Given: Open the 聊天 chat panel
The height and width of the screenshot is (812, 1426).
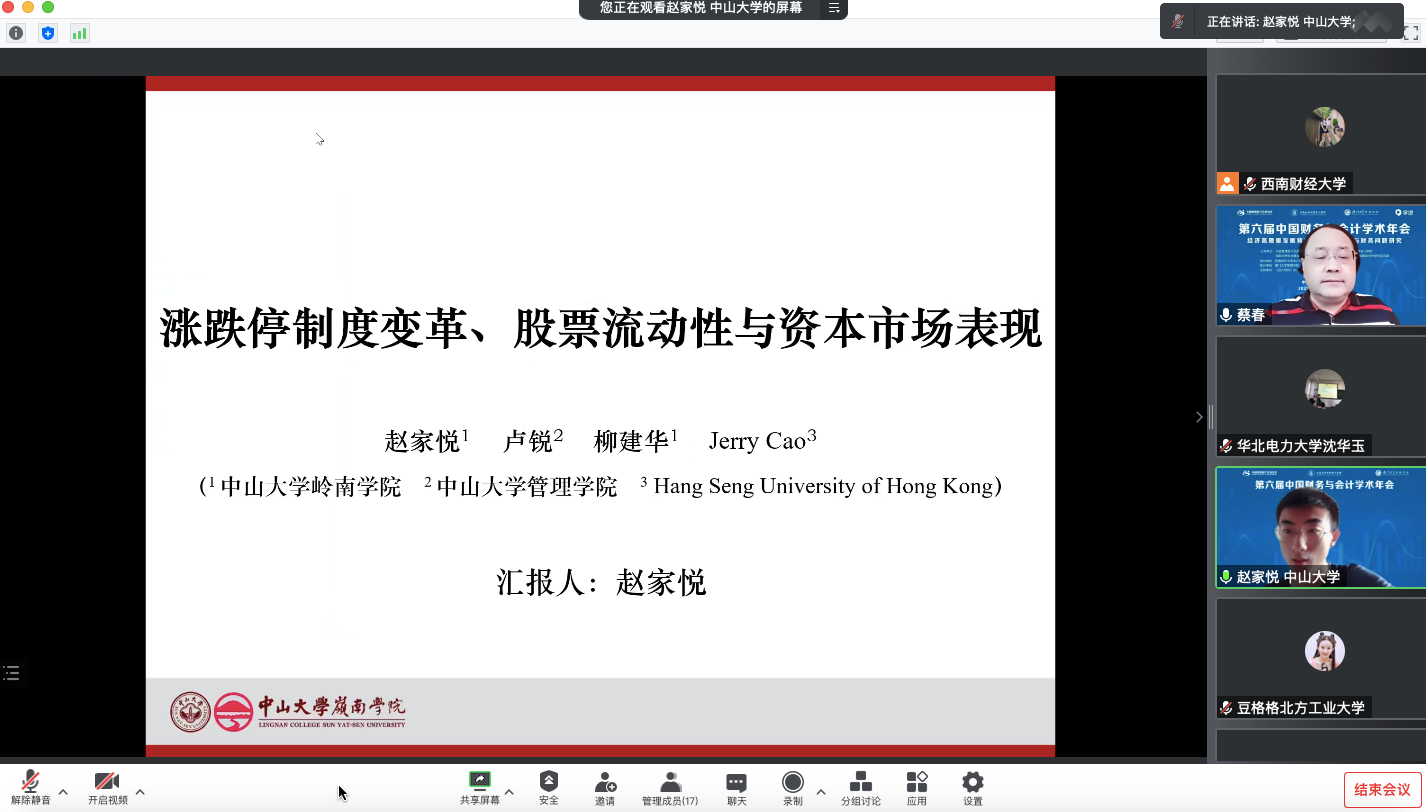Looking at the screenshot, I should click(736, 787).
